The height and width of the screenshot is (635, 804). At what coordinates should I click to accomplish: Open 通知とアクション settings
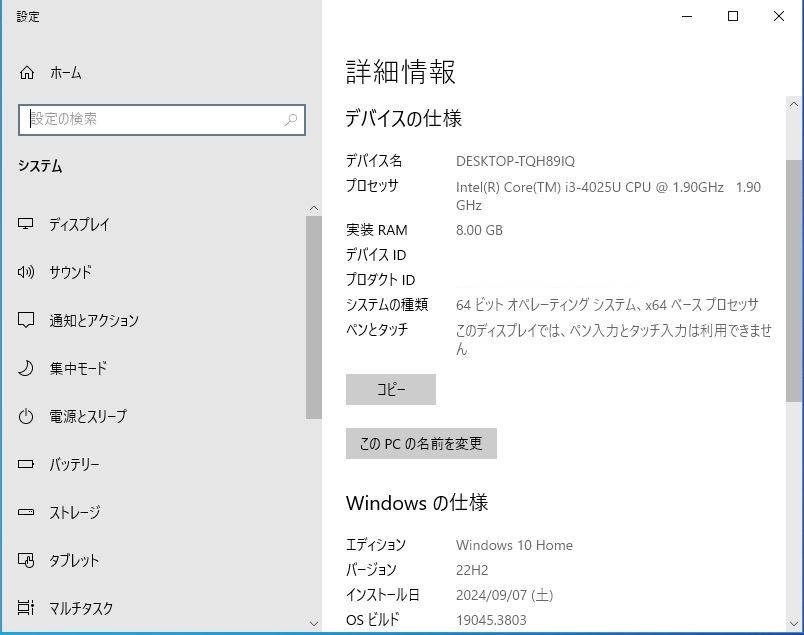pyautogui.click(x=94, y=320)
